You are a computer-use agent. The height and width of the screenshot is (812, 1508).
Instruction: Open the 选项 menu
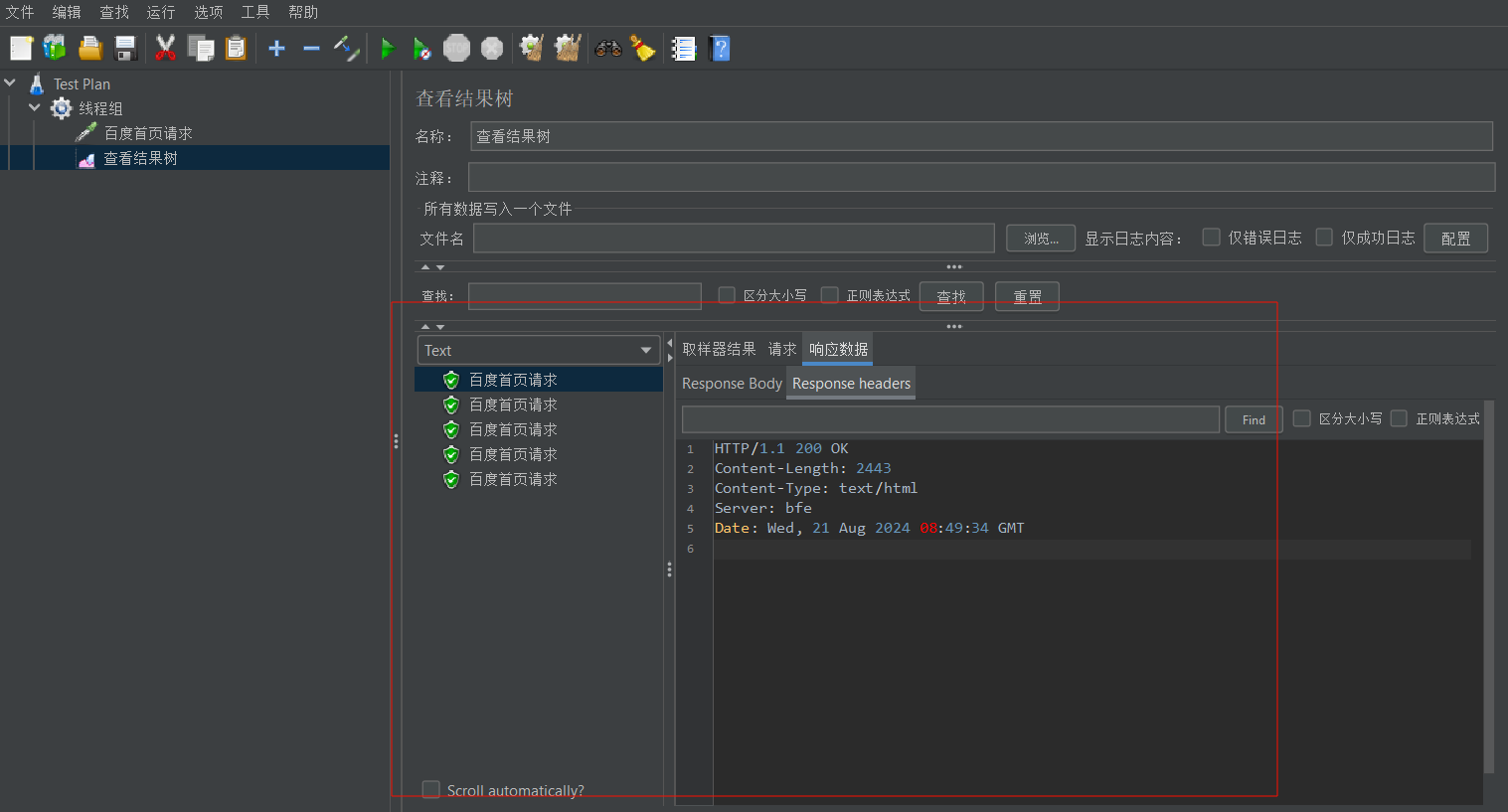tap(208, 12)
